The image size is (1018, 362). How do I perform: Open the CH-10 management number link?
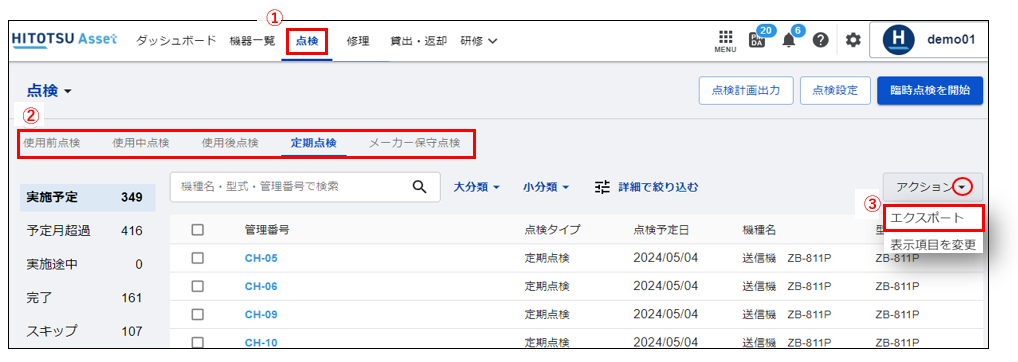pos(261,343)
